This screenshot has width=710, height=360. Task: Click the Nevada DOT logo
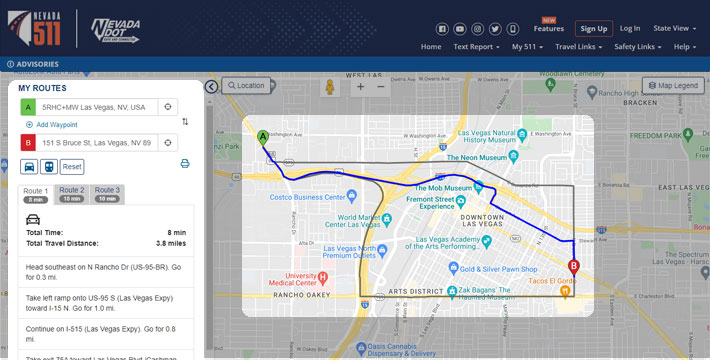pyautogui.click(x=115, y=31)
